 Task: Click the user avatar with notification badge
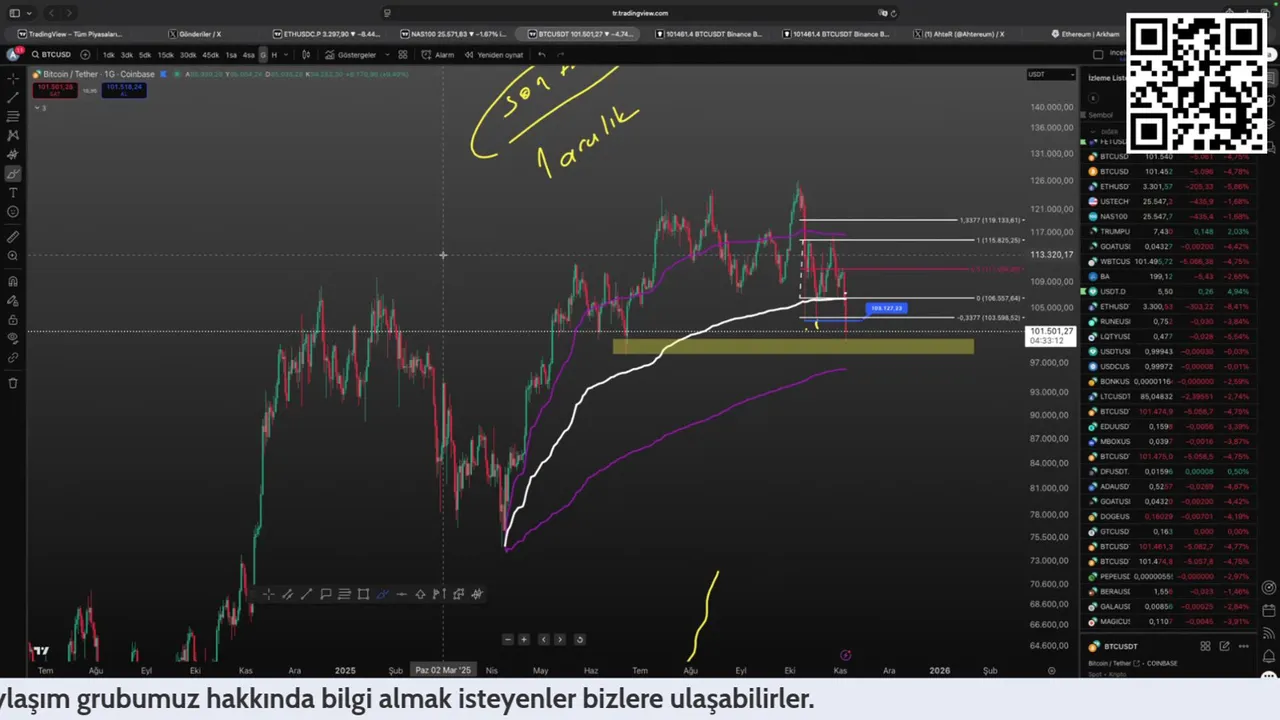(14, 54)
